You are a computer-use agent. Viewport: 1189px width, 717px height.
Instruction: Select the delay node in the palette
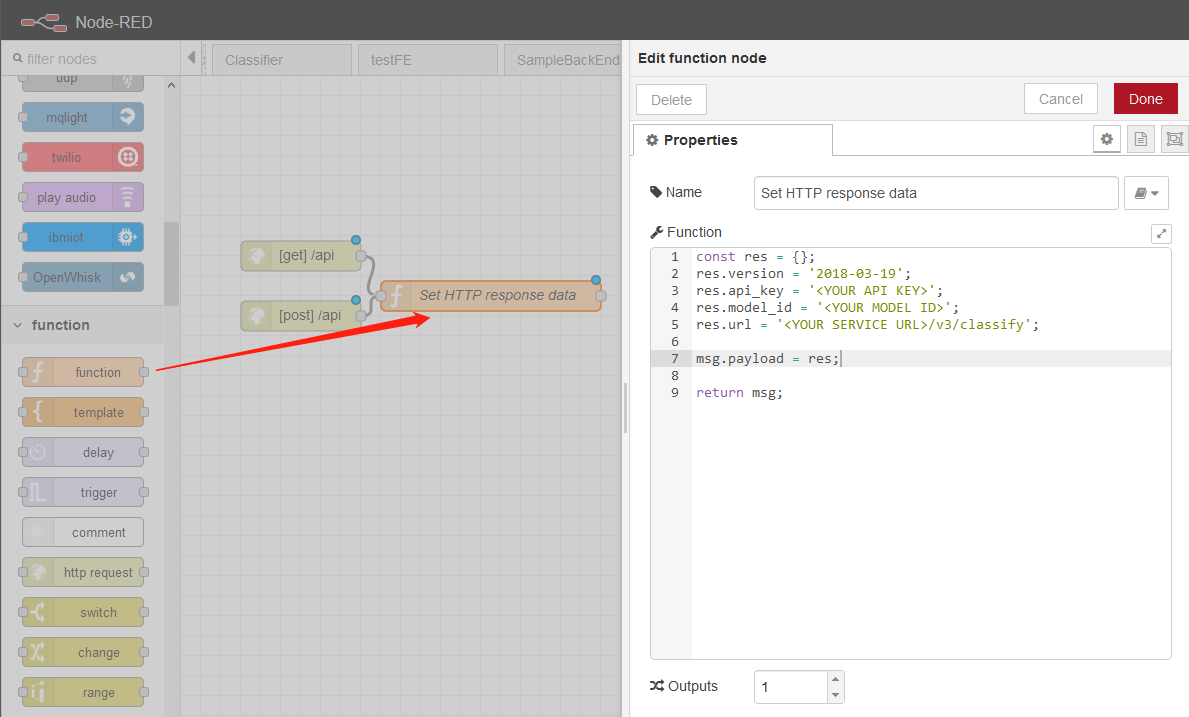click(82, 452)
